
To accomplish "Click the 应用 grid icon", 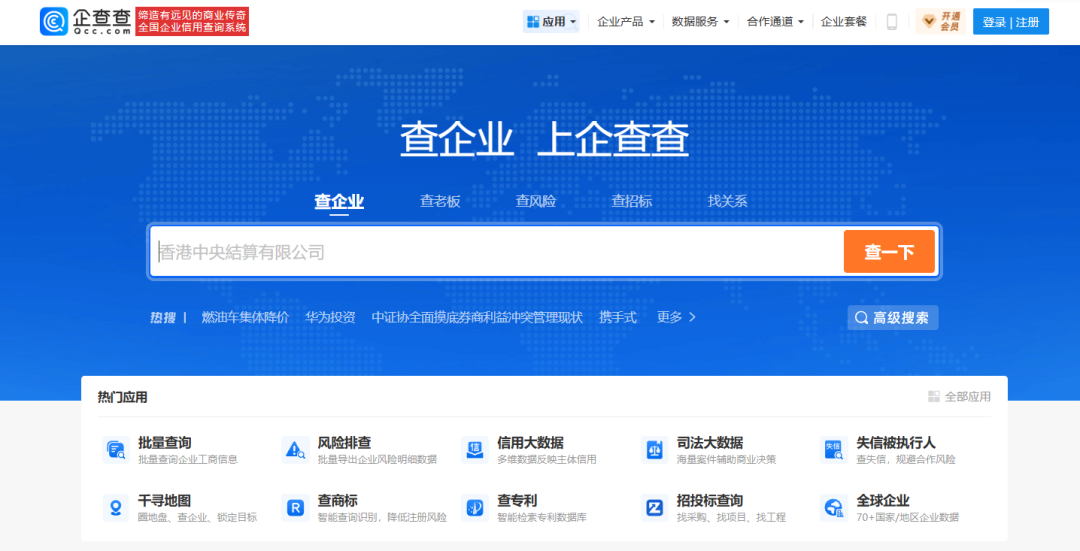I will (x=533, y=22).
